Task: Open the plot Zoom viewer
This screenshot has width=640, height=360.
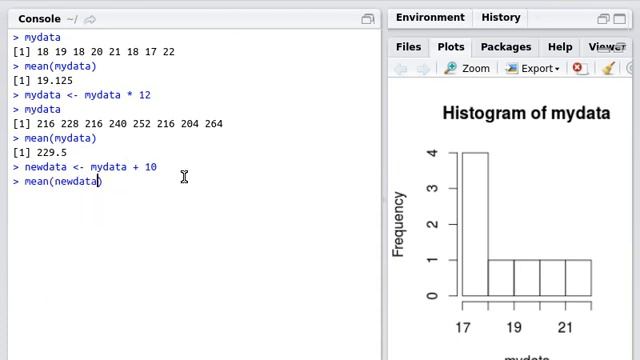Action: (467, 68)
